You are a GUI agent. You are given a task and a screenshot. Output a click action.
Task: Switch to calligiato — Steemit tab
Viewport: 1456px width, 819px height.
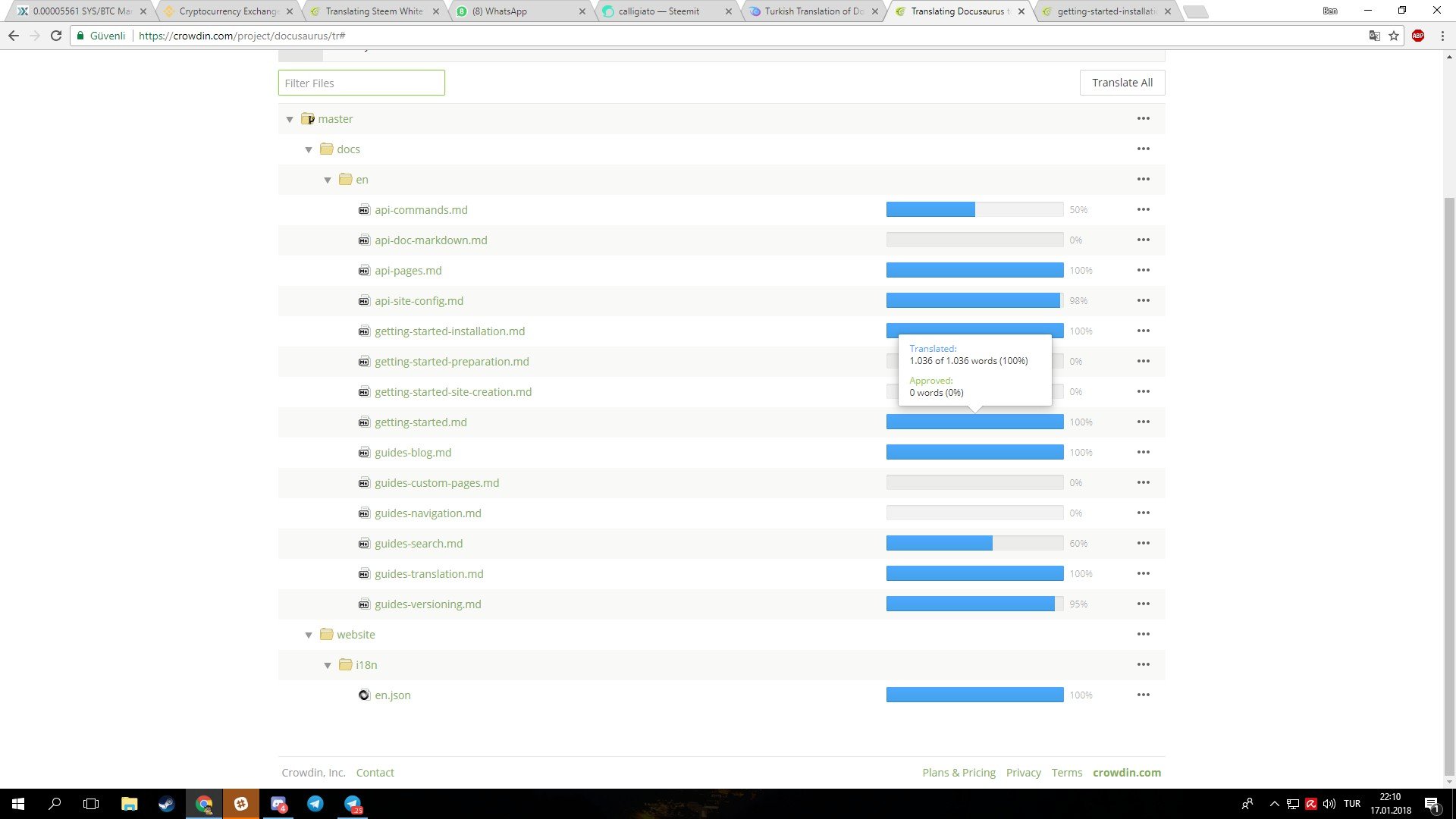666,11
